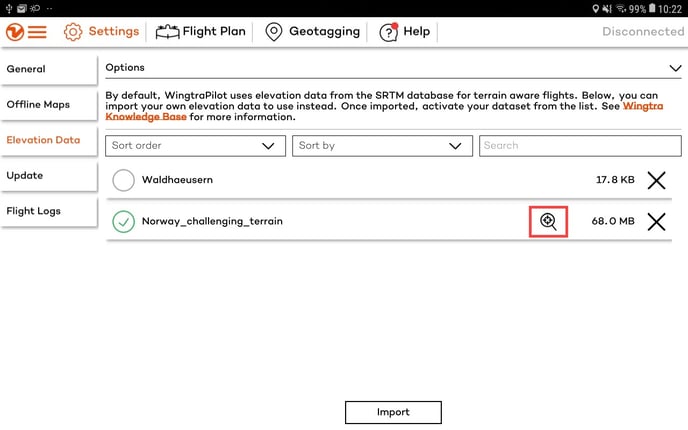Toggle the Norway_challenging_terrain green checkmark
Screen dimensions: 688x430
pos(123,222)
